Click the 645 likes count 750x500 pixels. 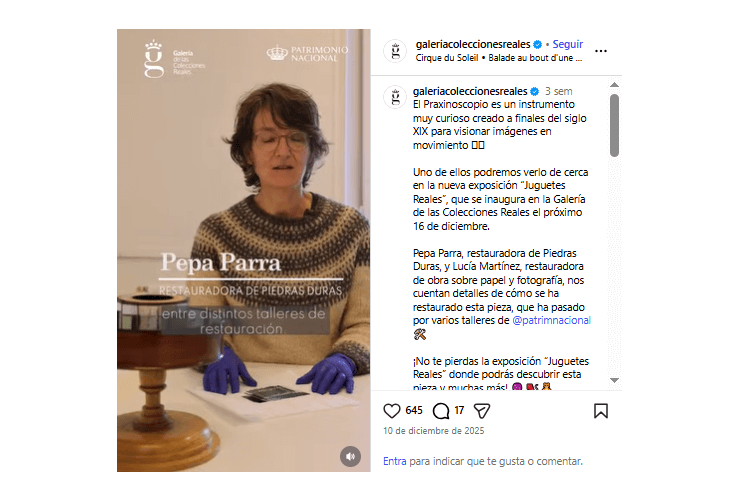point(414,410)
